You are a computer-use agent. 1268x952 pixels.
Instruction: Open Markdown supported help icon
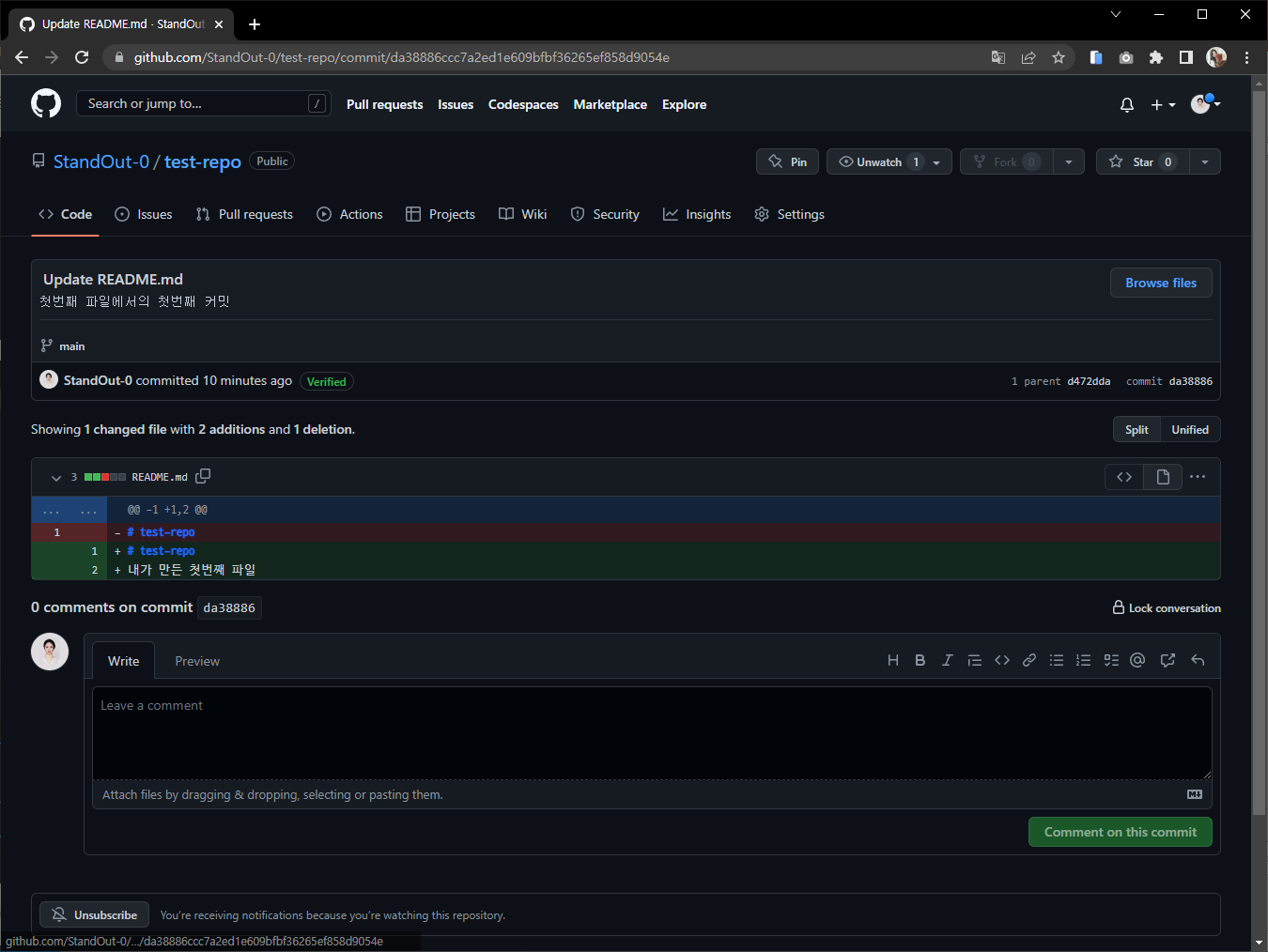pyautogui.click(x=1195, y=794)
